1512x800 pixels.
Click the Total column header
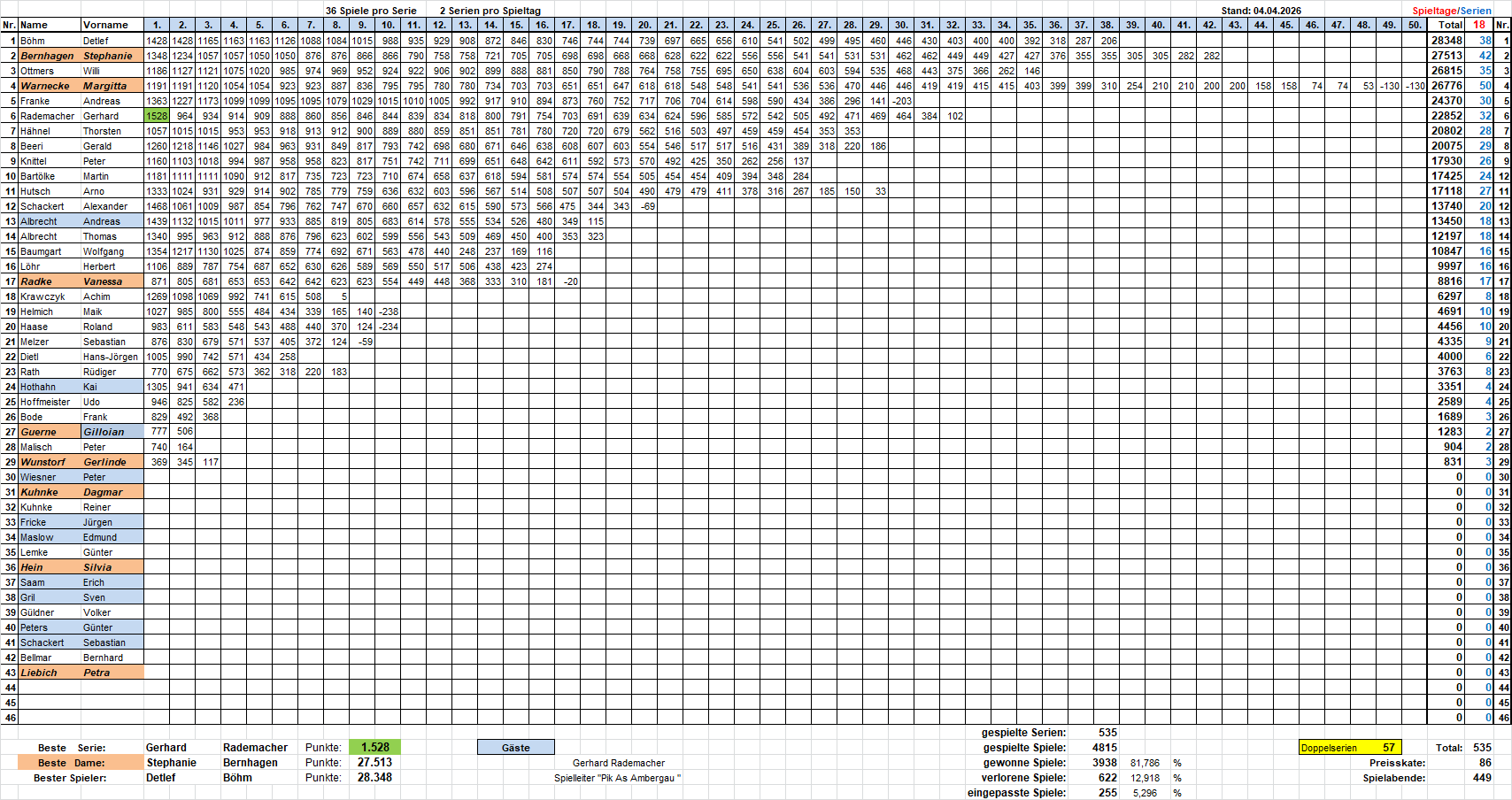(1449, 25)
